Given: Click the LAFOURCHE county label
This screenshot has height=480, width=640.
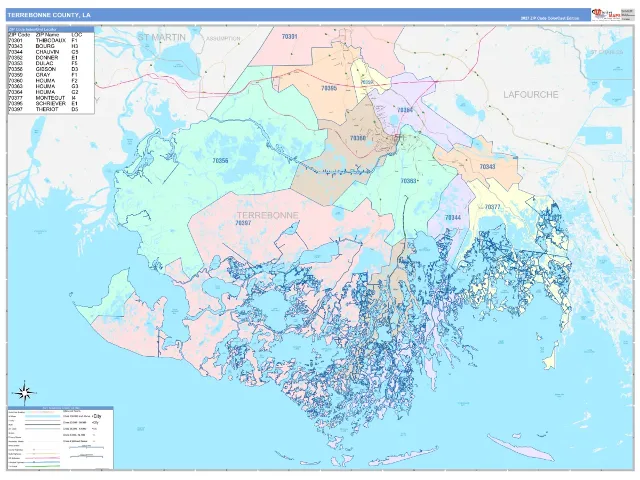Looking at the screenshot, I should point(531,95).
